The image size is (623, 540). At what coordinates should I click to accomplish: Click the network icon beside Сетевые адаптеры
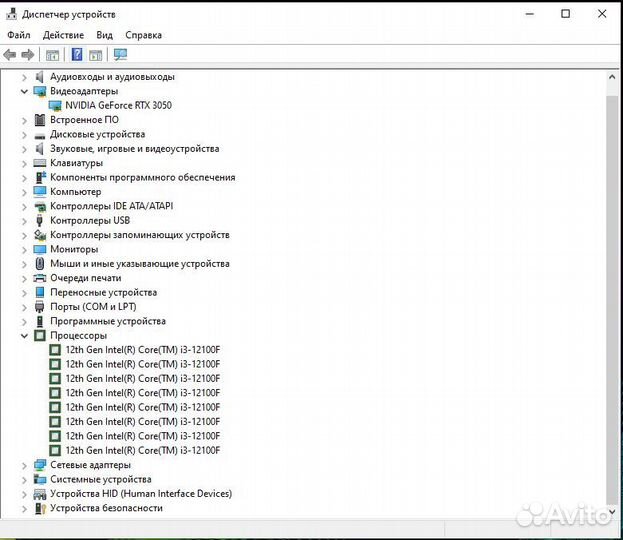pos(40,465)
